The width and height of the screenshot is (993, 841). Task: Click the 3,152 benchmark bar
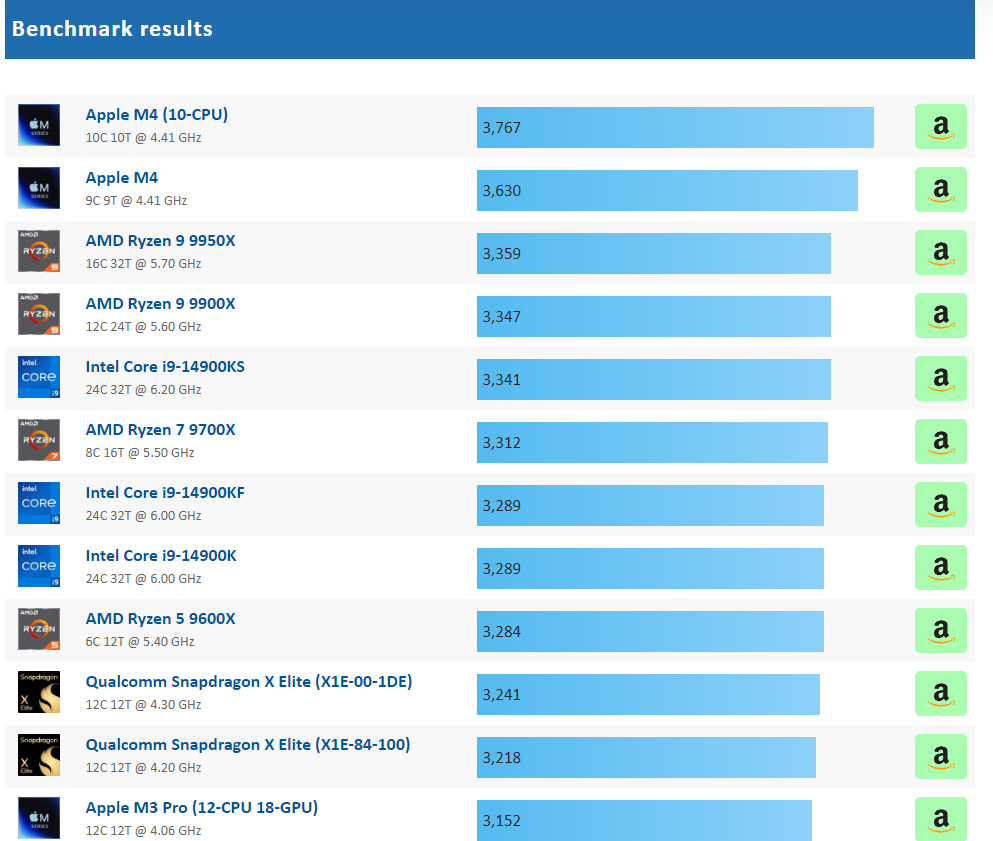(644, 820)
